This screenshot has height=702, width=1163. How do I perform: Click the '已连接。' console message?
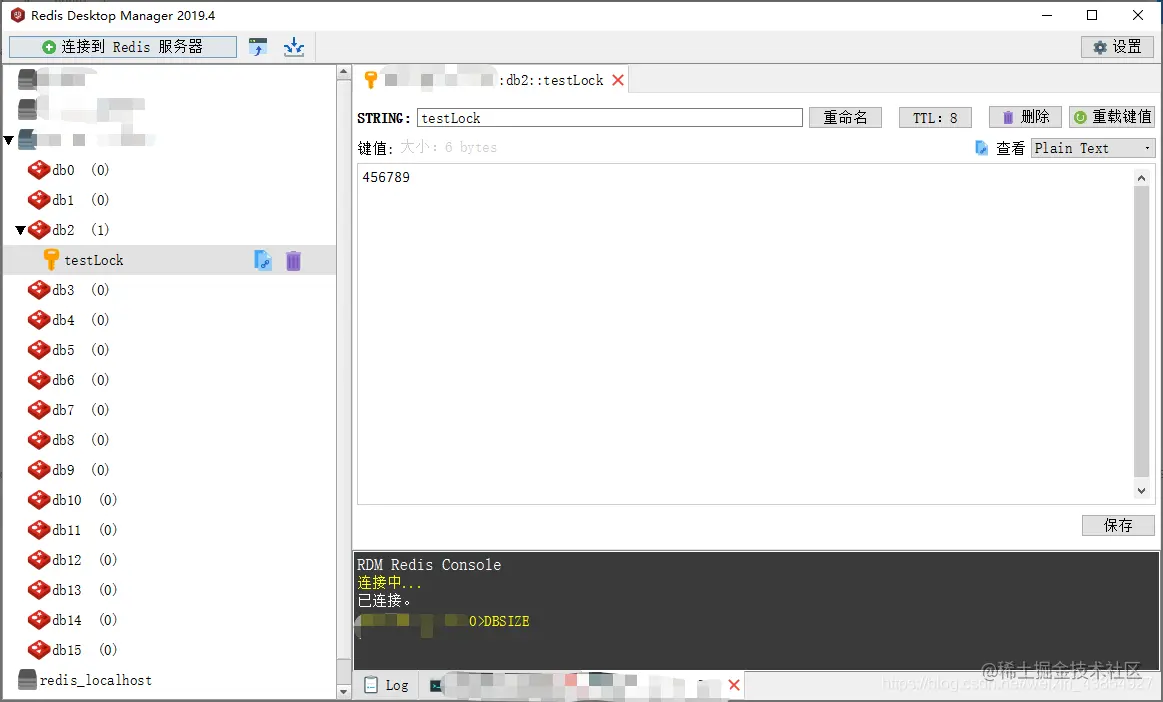[384, 600]
